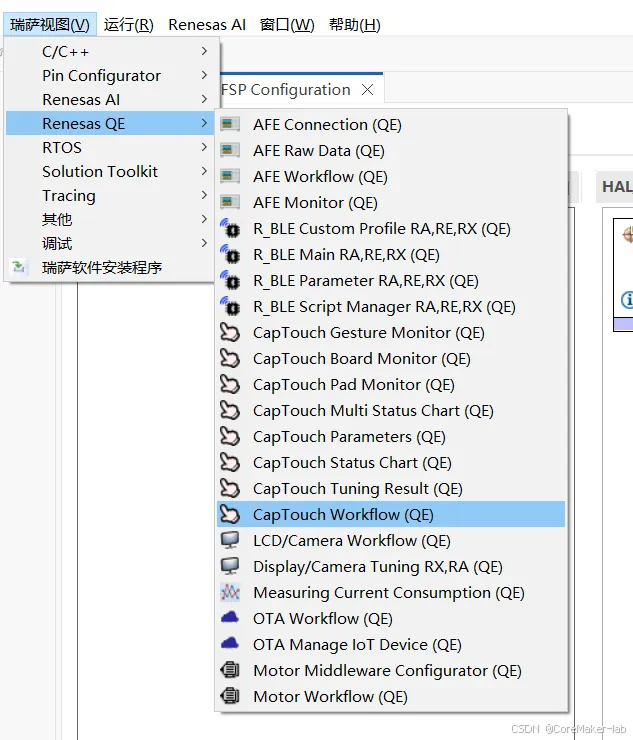633x740 pixels.
Task: Select CapTouch Workflow (QE) entry
Action: click(391, 514)
